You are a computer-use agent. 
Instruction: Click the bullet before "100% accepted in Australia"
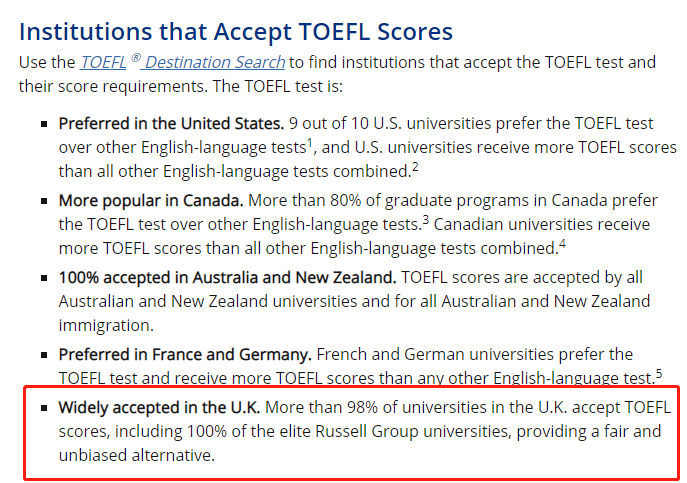tap(45, 276)
